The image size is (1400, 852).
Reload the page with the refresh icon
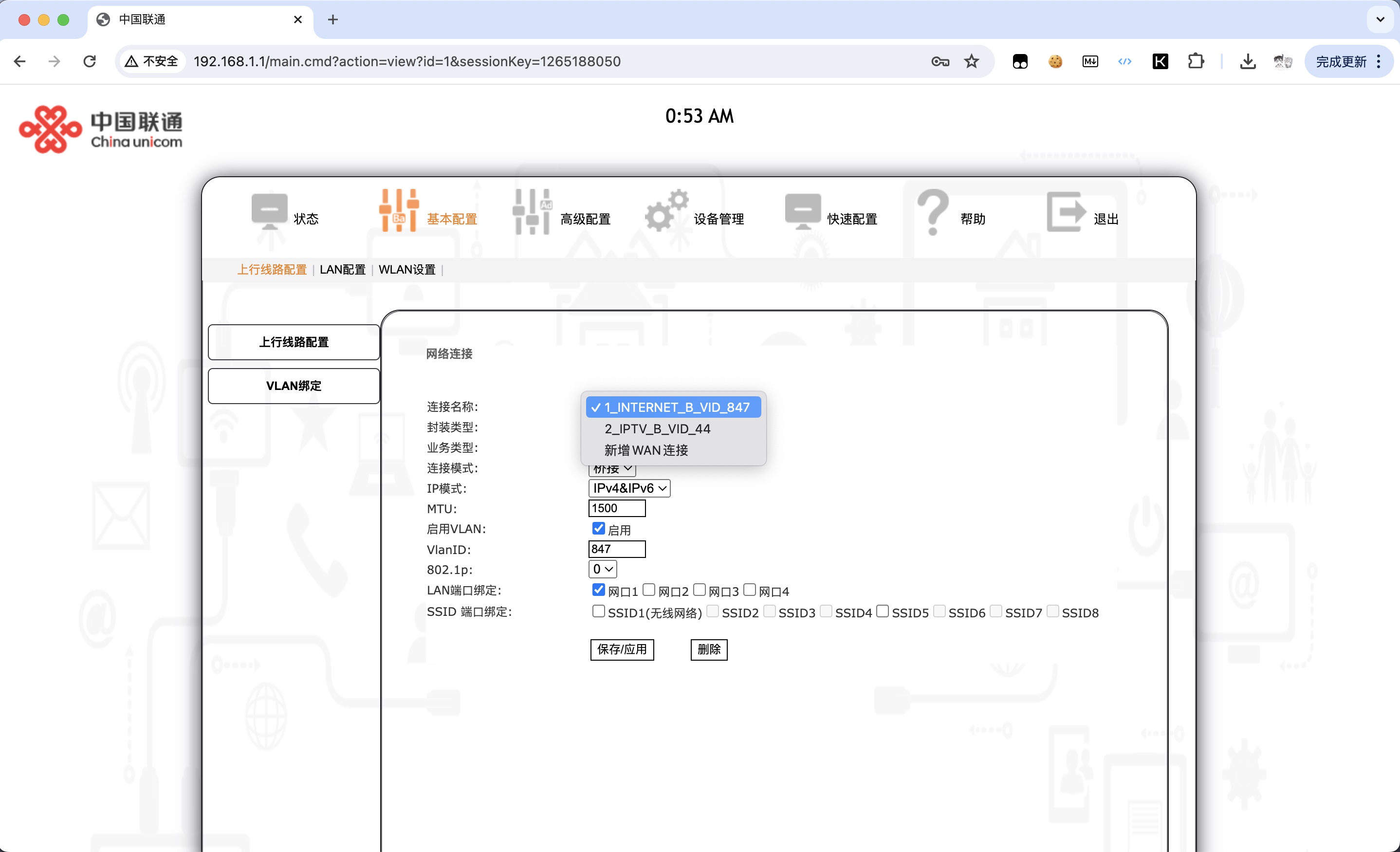coord(90,61)
